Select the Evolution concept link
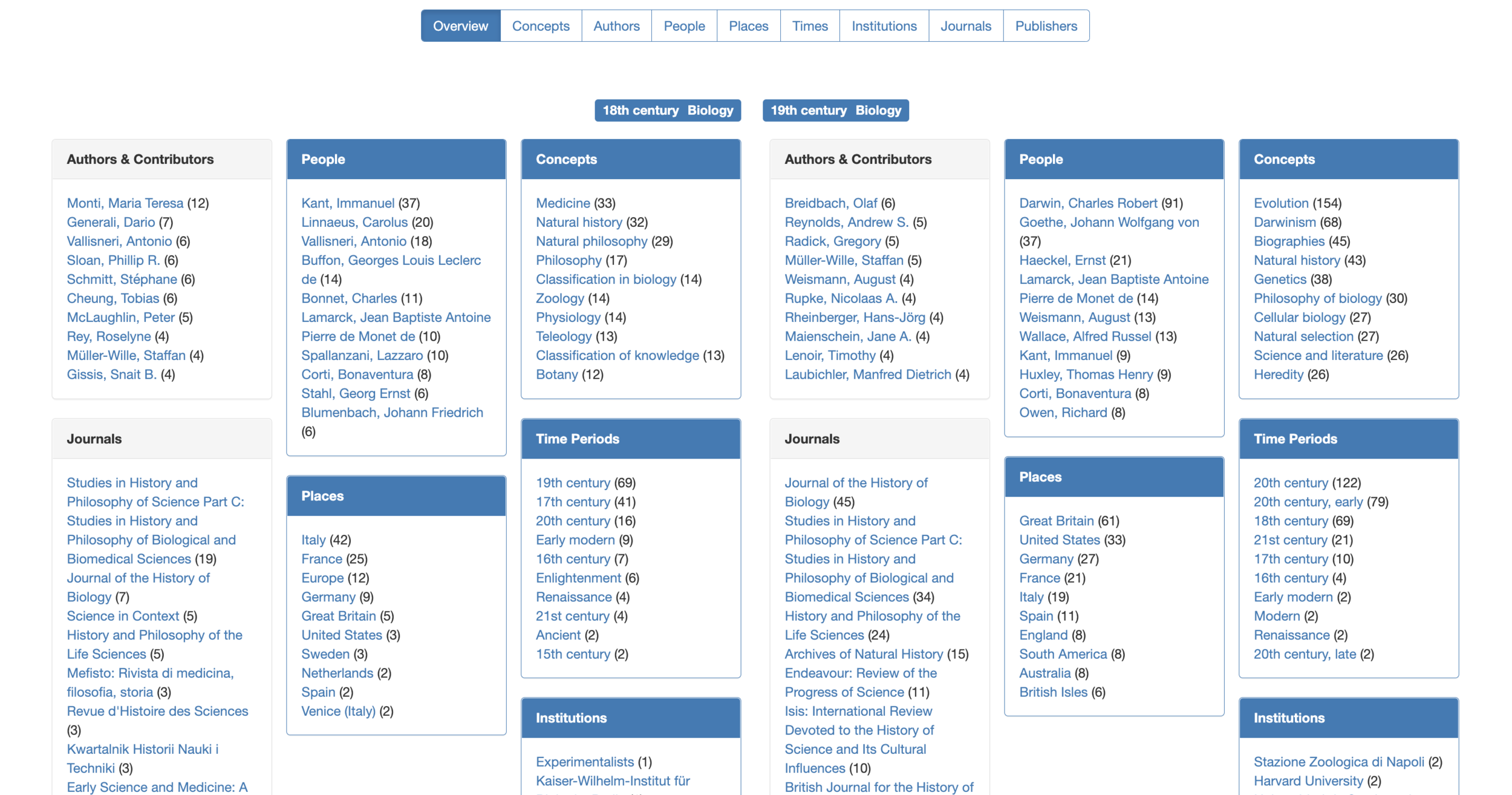The width and height of the screenshot is (1512, 795). (x=1280, y=203)
